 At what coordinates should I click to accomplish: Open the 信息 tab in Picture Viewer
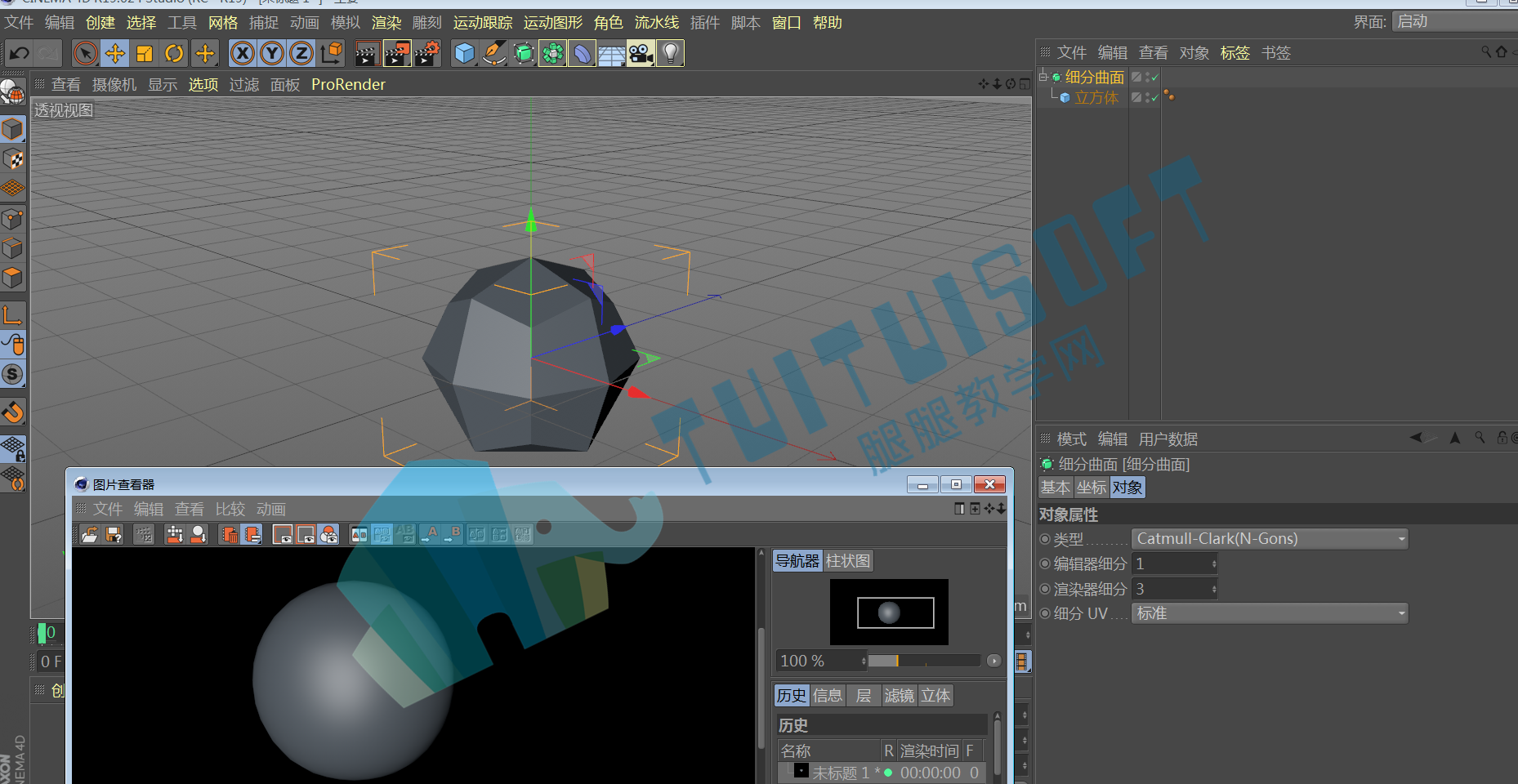tap(828, 696)
